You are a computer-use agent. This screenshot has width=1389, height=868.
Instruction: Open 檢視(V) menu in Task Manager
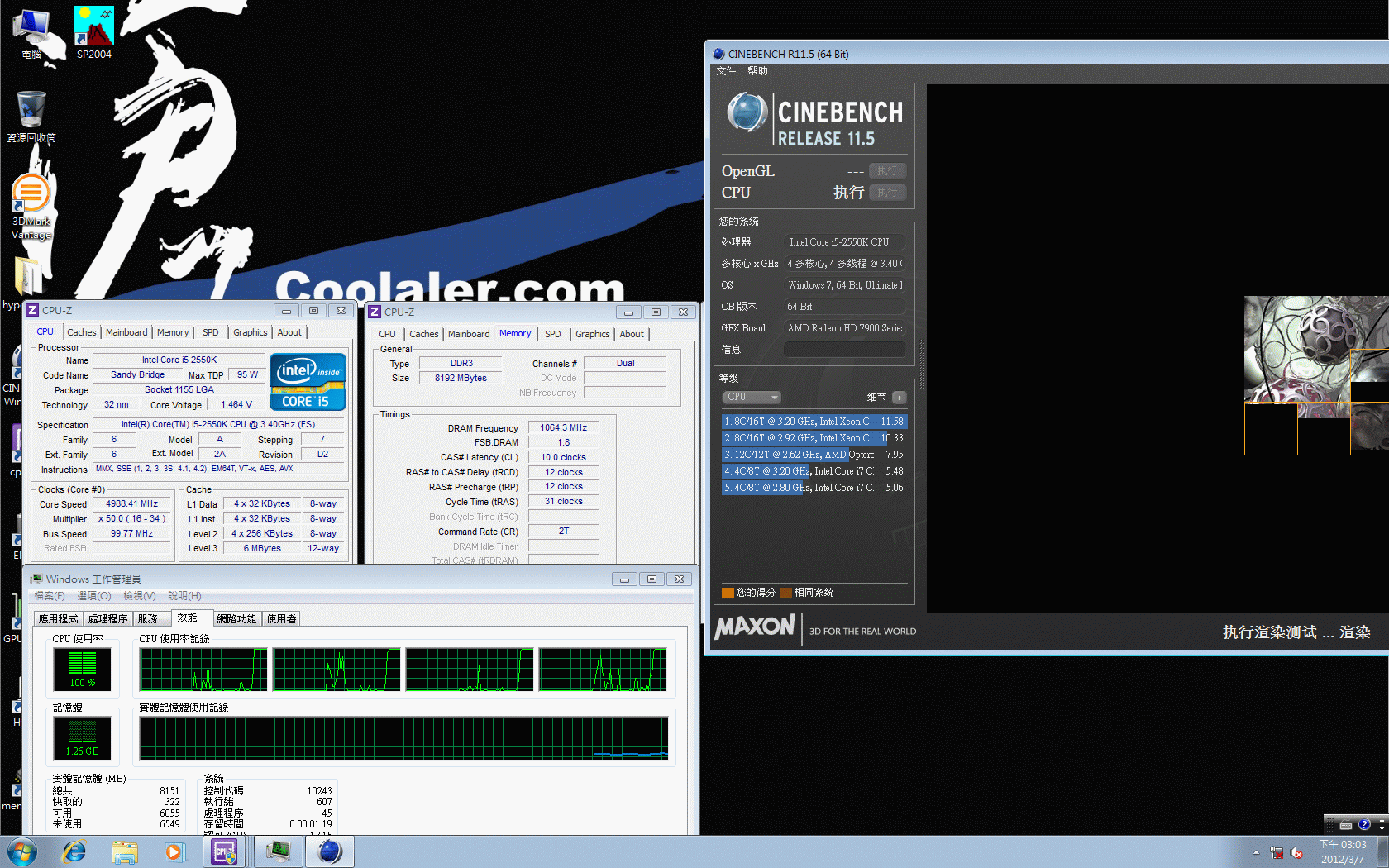click(x=140, y=595)
